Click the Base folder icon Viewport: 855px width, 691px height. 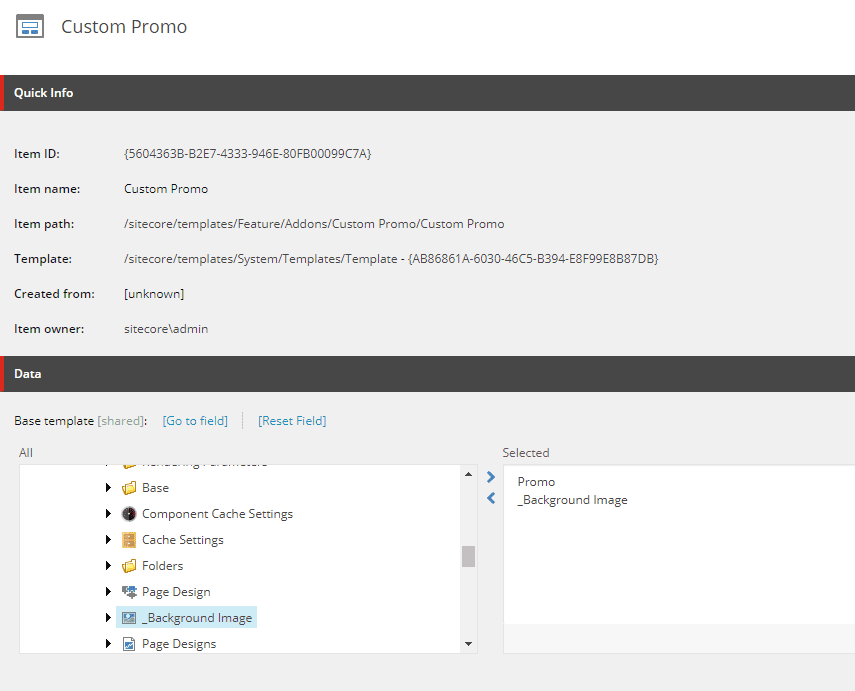coord(128,488)
